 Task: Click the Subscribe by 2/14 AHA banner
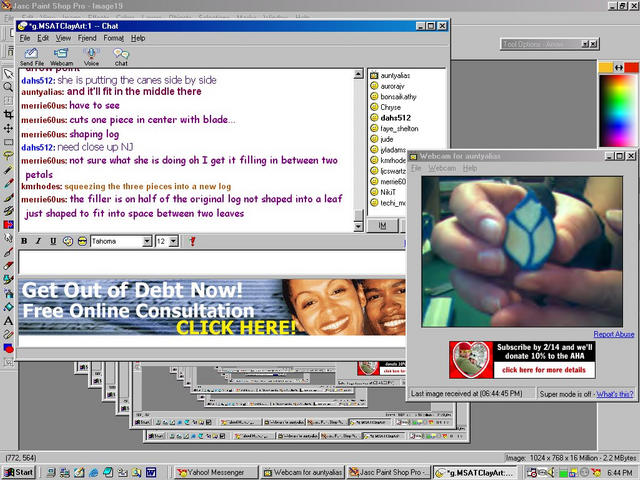point(522,360)
